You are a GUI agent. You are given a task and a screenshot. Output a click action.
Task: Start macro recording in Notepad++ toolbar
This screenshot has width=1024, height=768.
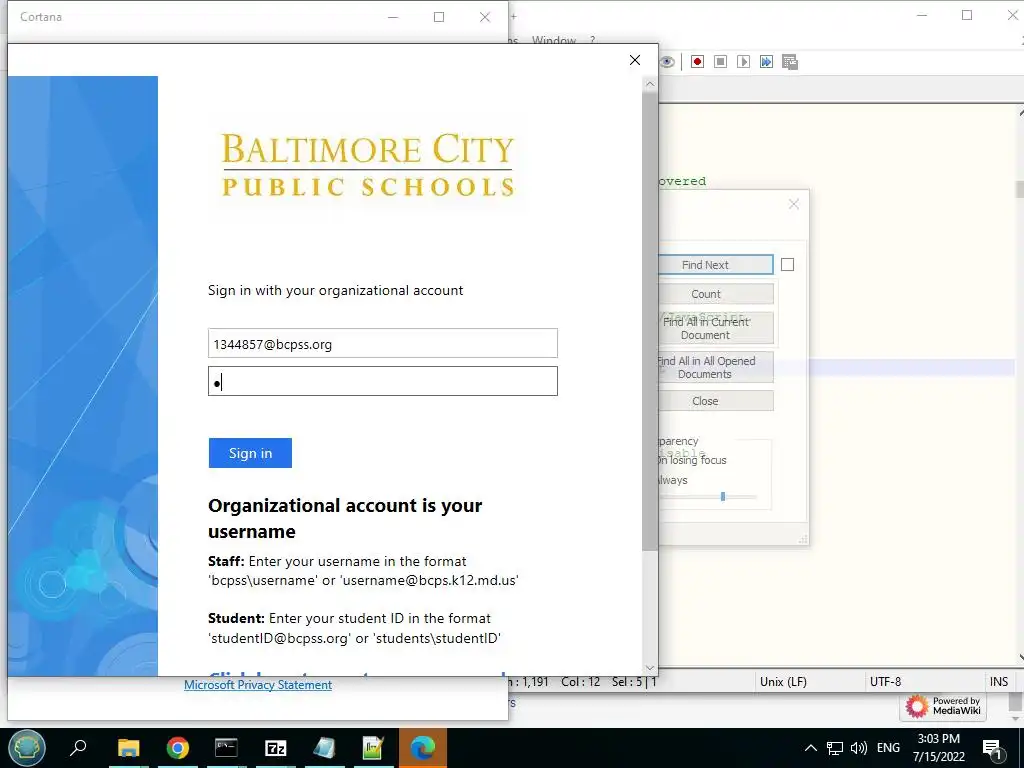pos(697,61)
